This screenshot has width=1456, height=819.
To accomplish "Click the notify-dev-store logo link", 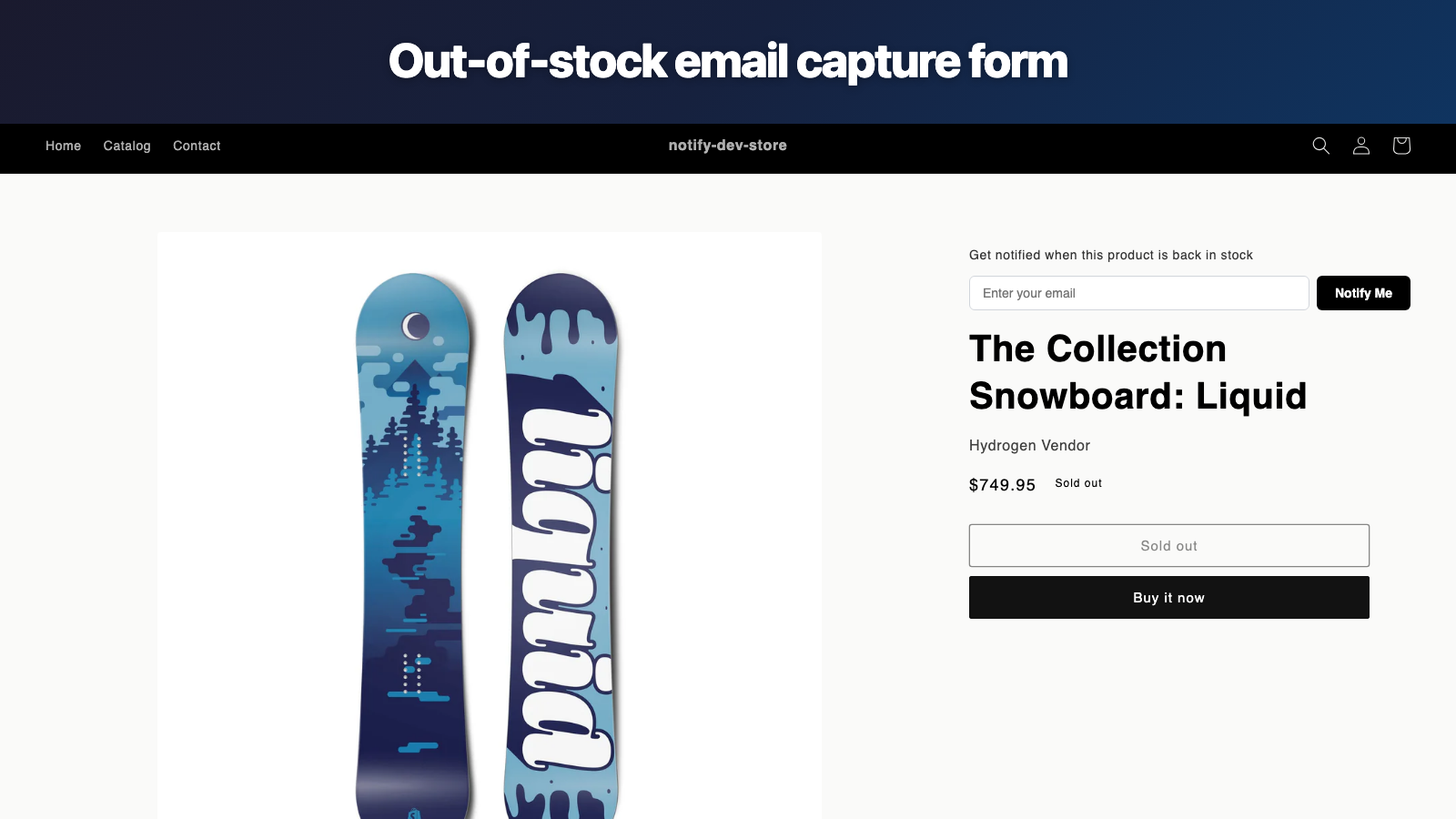I will tap(727, 146).
